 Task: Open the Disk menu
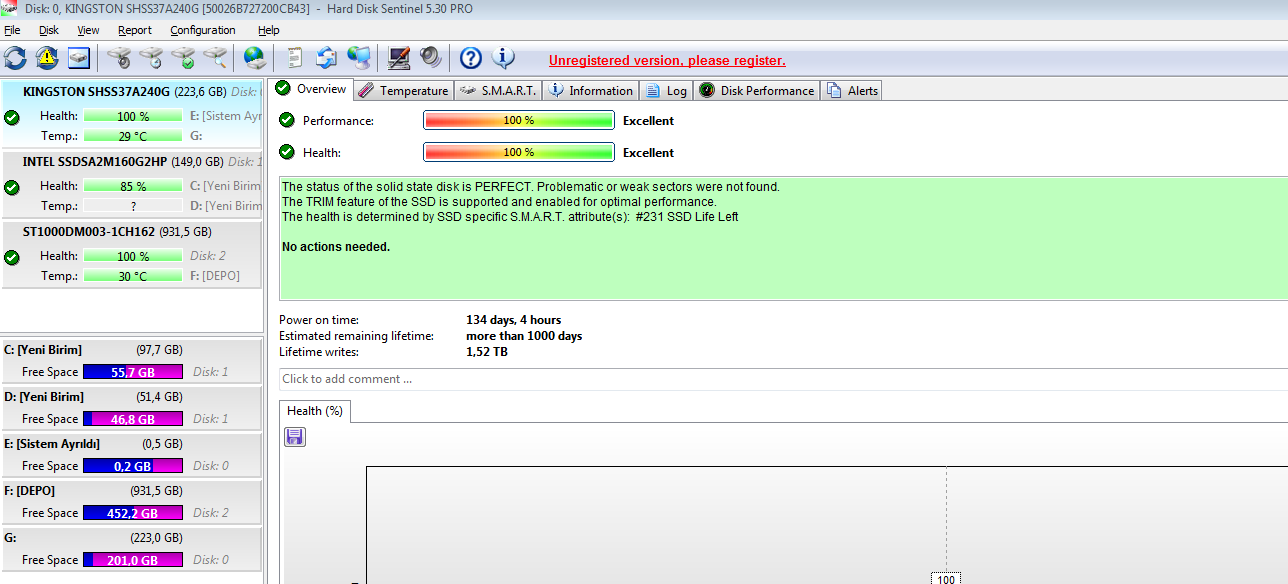pos(49,30)
